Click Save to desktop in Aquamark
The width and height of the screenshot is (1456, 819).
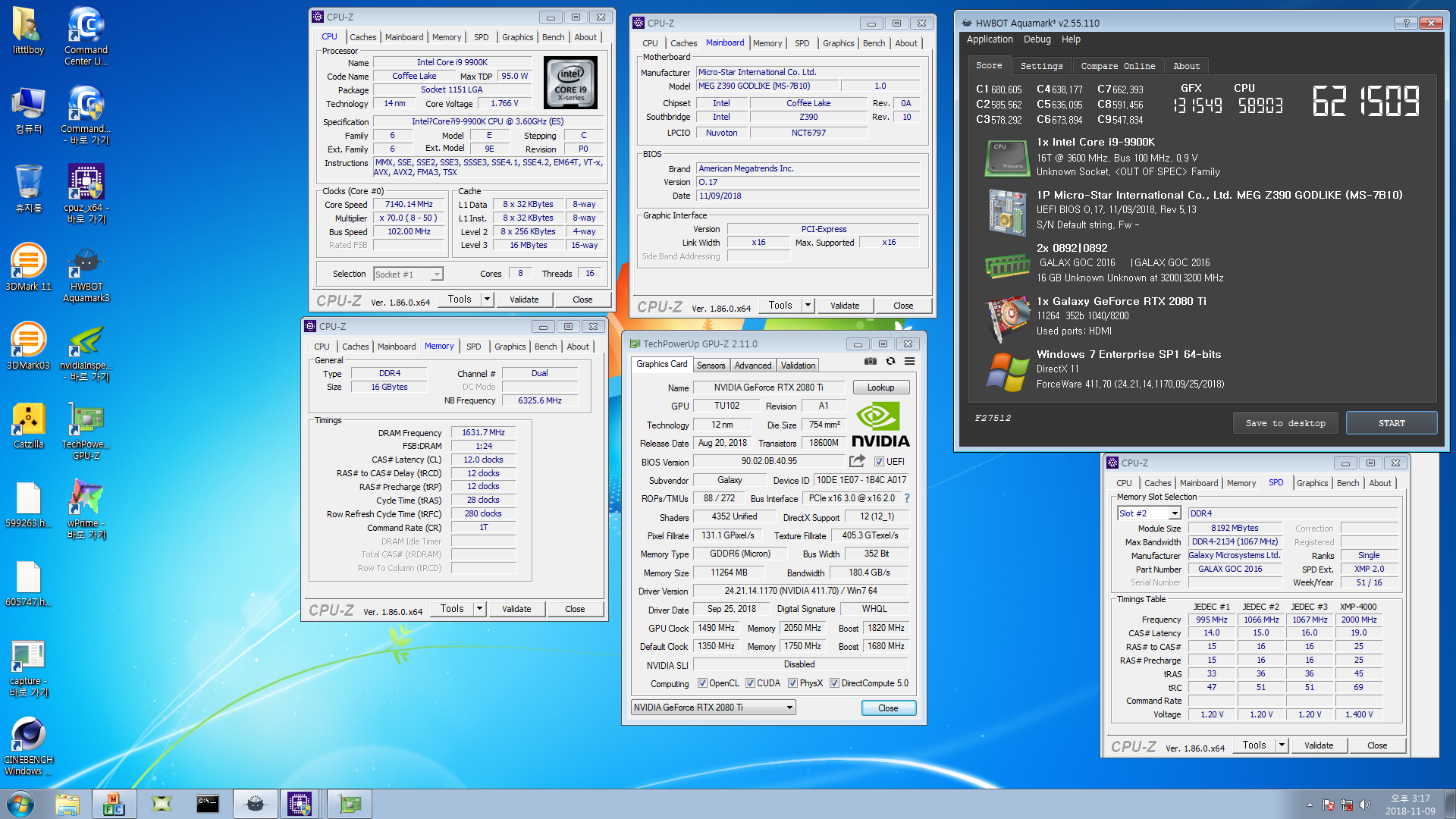(1285, 423)
